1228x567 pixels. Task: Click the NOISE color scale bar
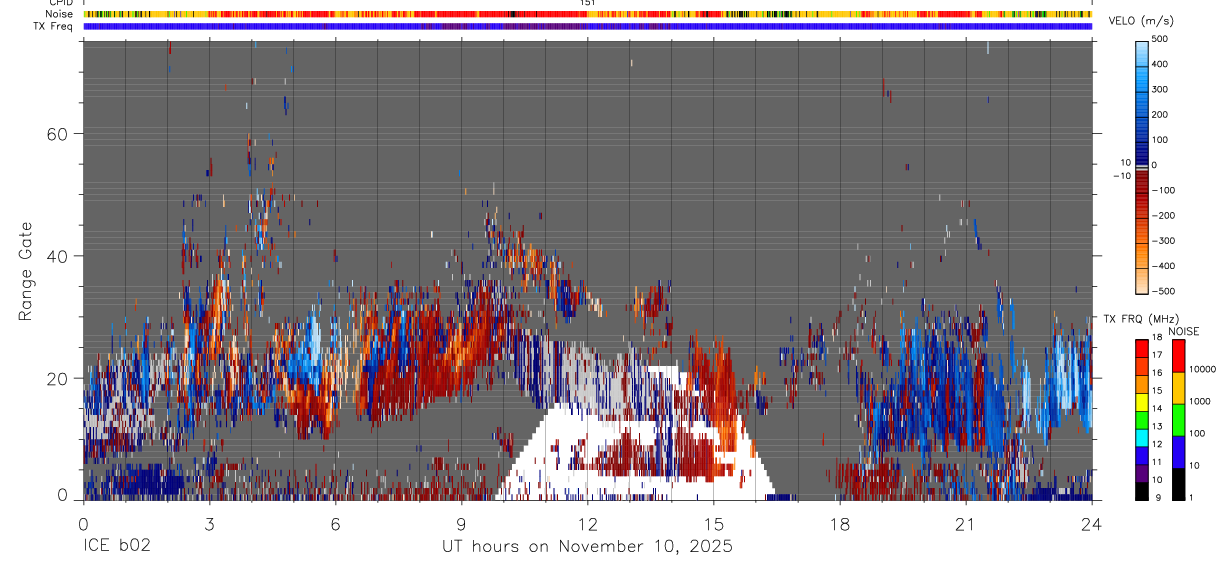1178,419
